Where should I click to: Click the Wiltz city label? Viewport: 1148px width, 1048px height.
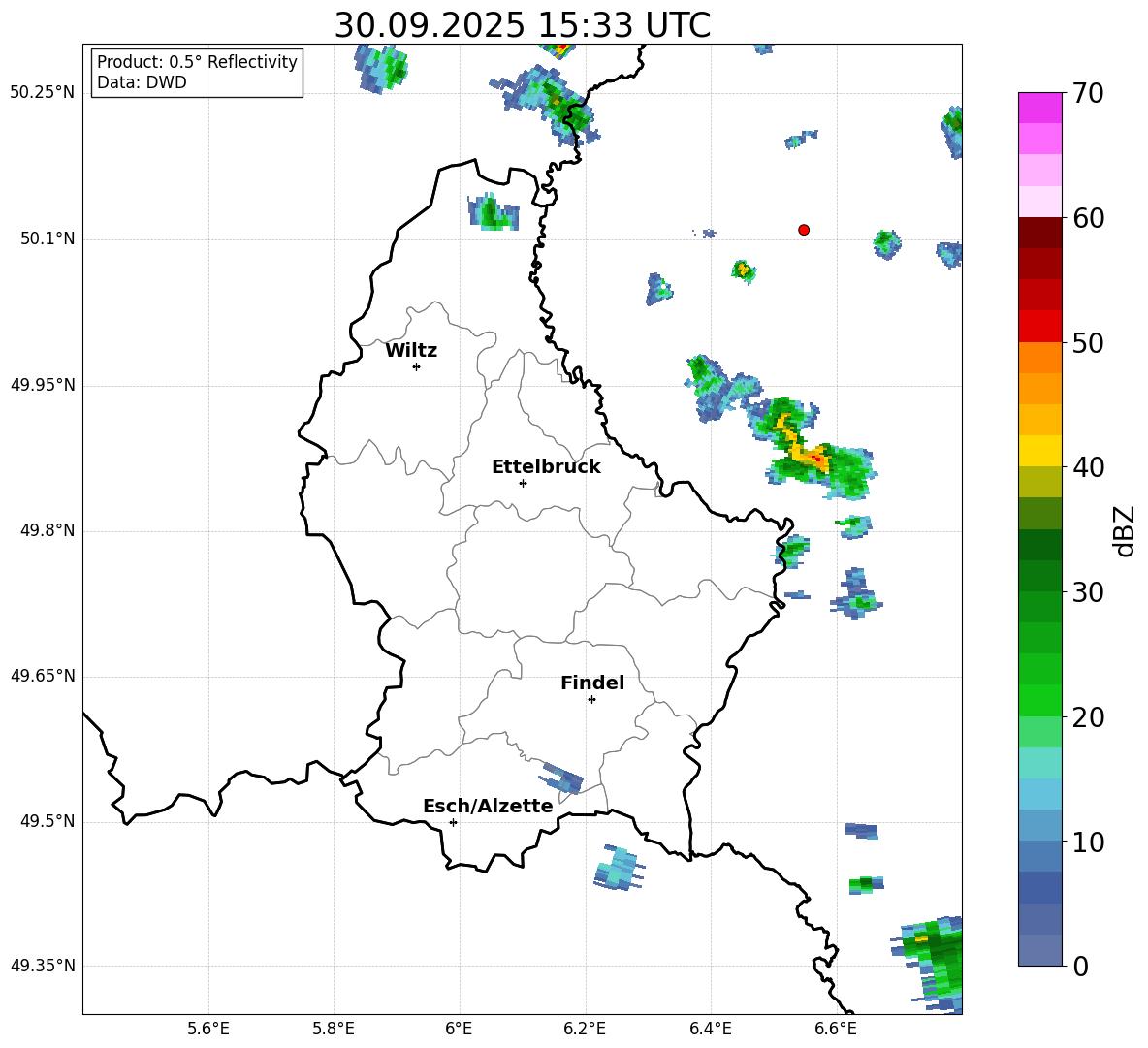click(411, 351)
